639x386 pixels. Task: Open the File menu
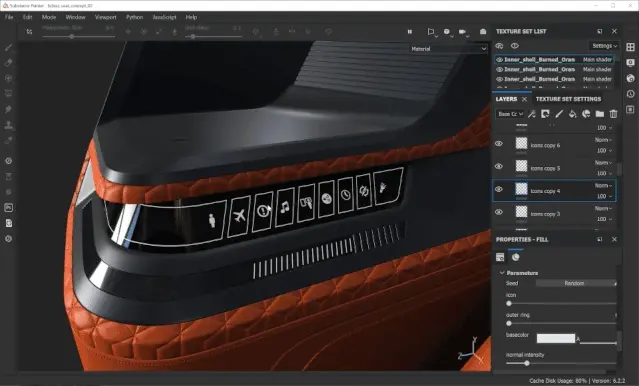point(9,17)
